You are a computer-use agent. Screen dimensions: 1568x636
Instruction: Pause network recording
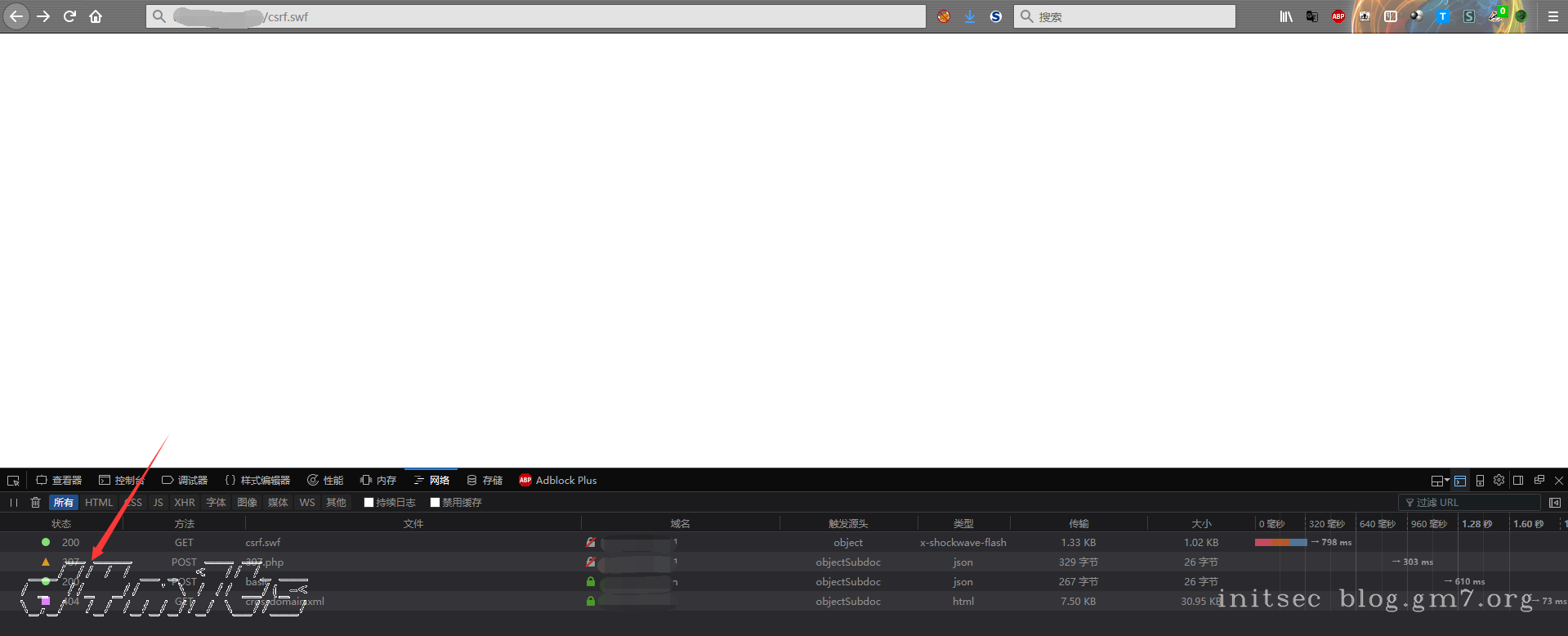[14, 503]
